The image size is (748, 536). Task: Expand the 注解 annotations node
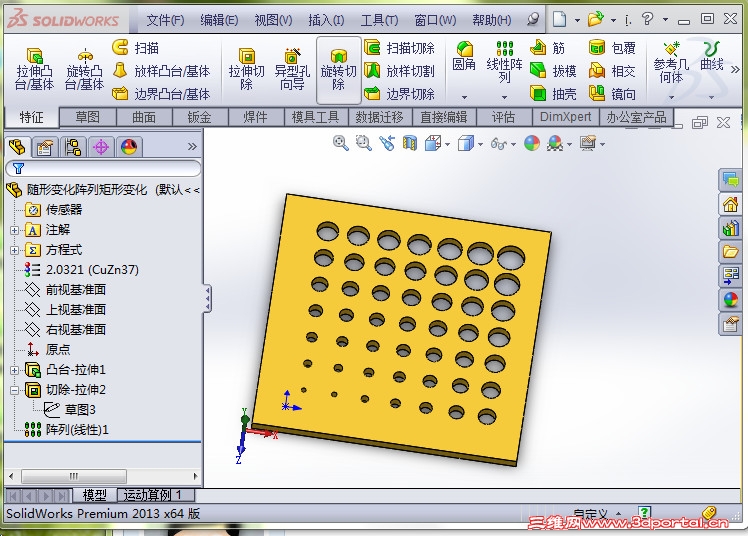[x=14, y=230]
